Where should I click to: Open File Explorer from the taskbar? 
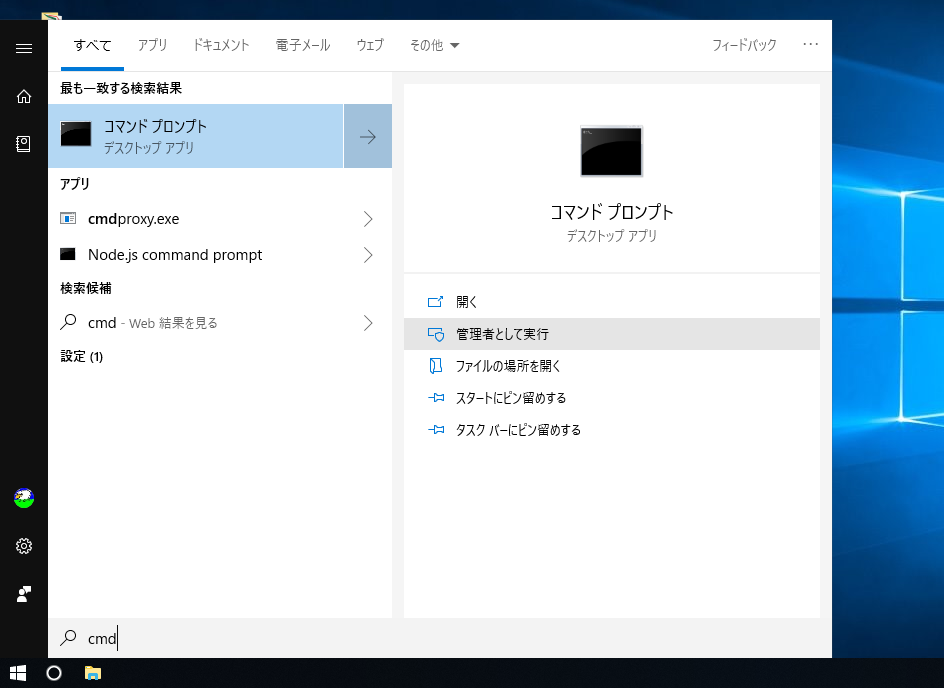pos(94,673)
